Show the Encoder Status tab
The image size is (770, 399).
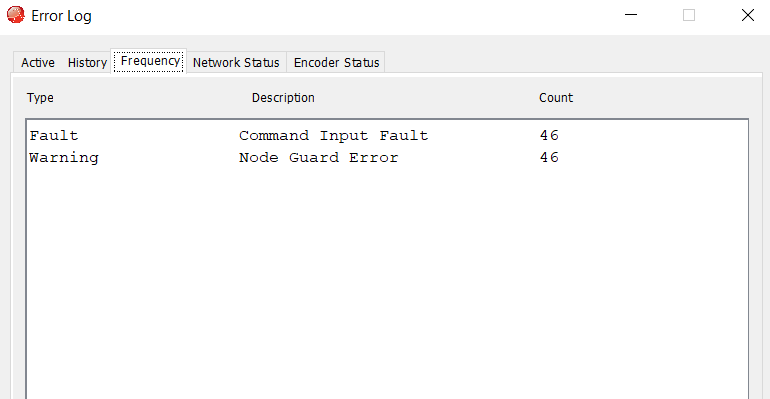pos(336,62)
